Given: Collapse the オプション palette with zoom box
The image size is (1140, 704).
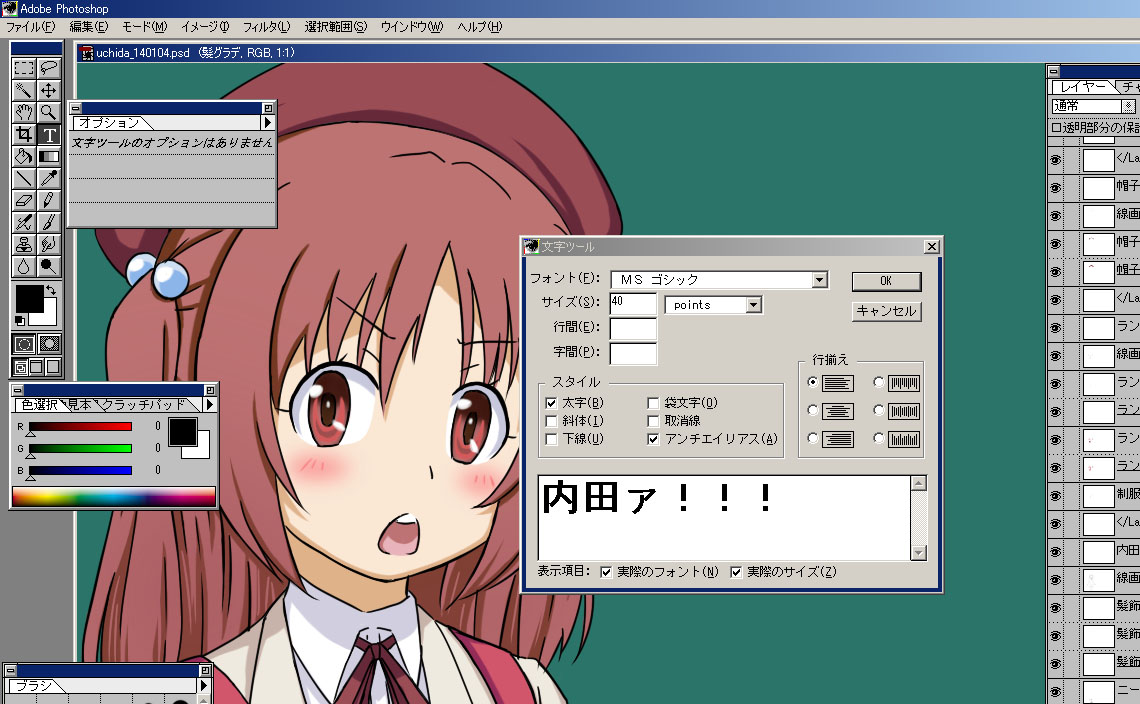Looking at the screenshot, I should (268, 108).
